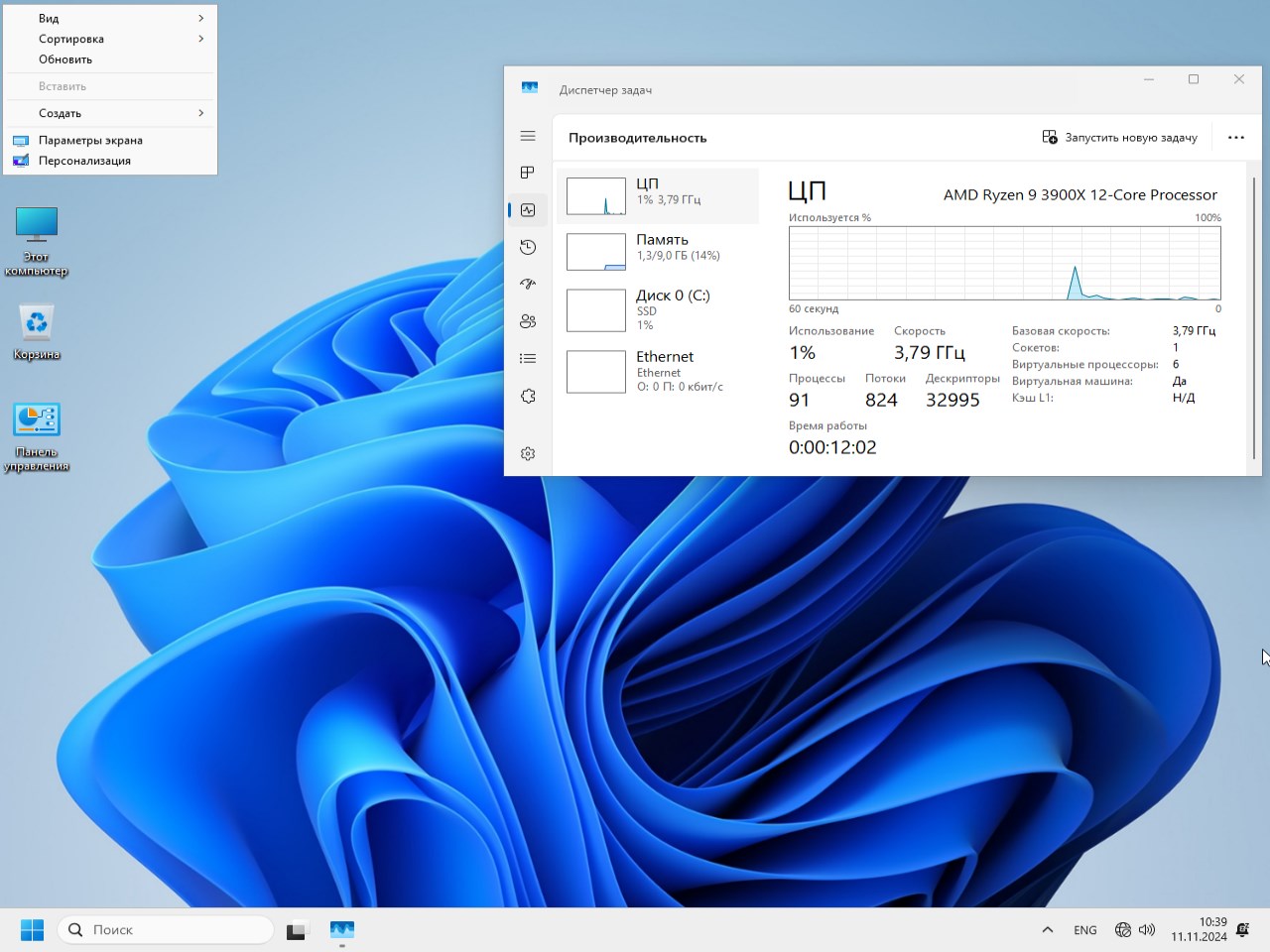
Task: Maximize the Диспетчер задач window
Action: [1194, 79]
